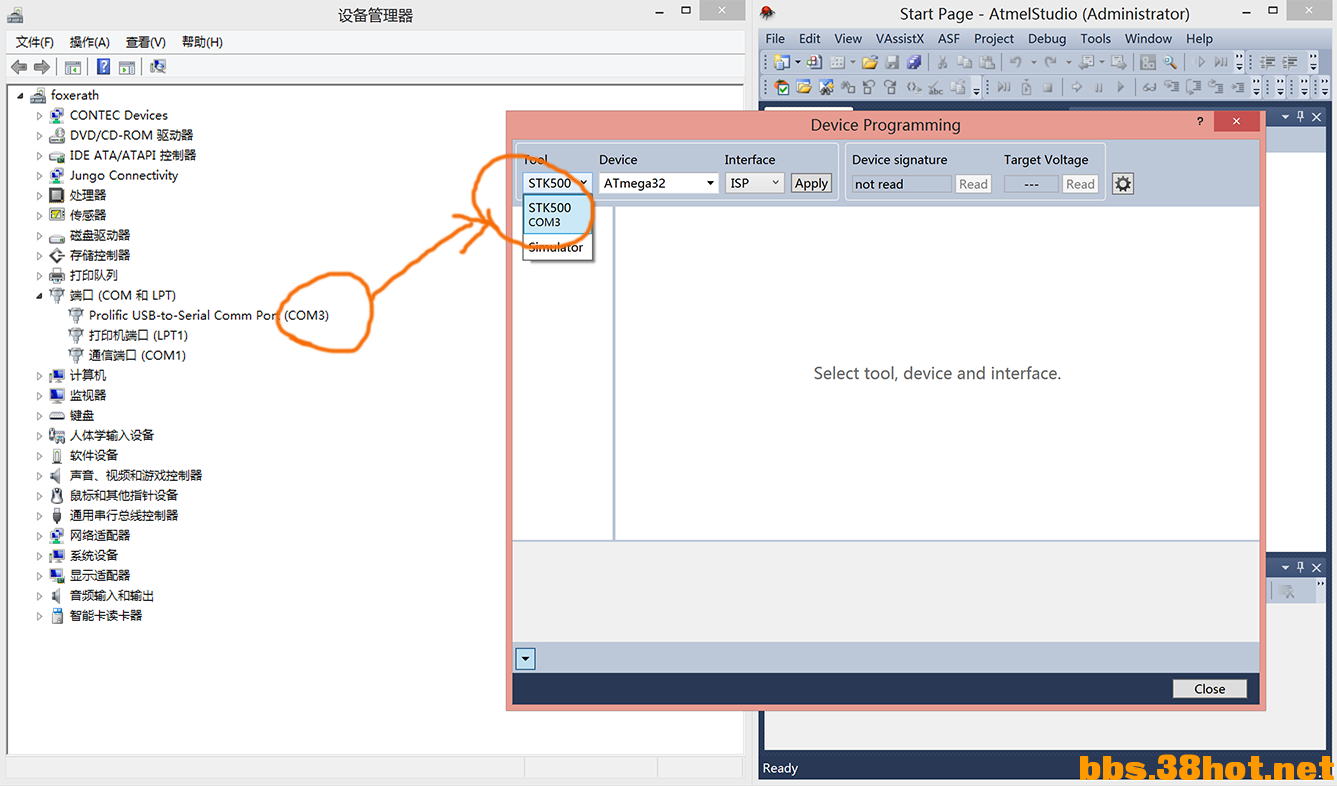Expand the 网络适配器 node
1337x786 pixels.
coord(40,535)
